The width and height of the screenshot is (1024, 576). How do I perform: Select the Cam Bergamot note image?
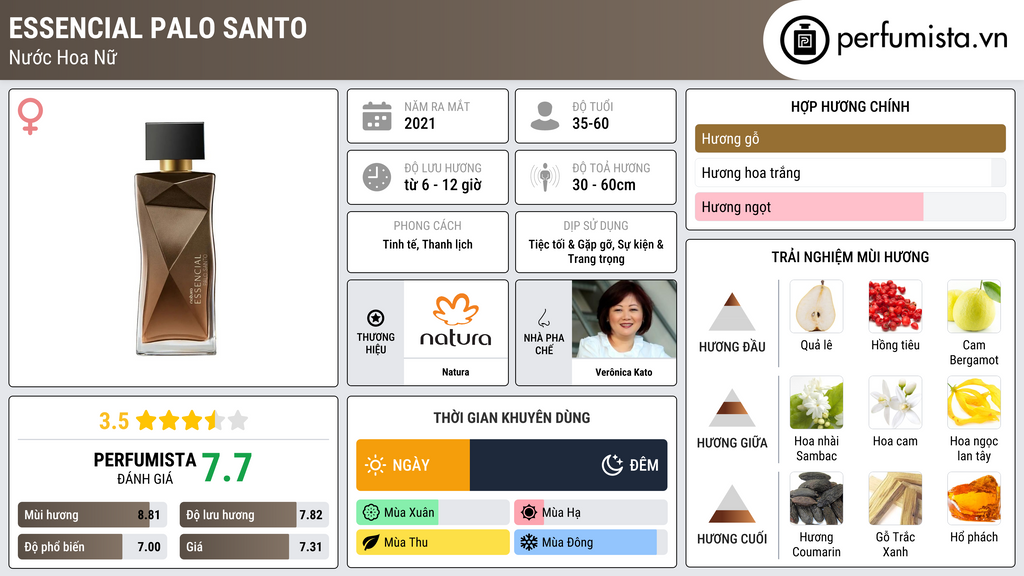point(974,306)
